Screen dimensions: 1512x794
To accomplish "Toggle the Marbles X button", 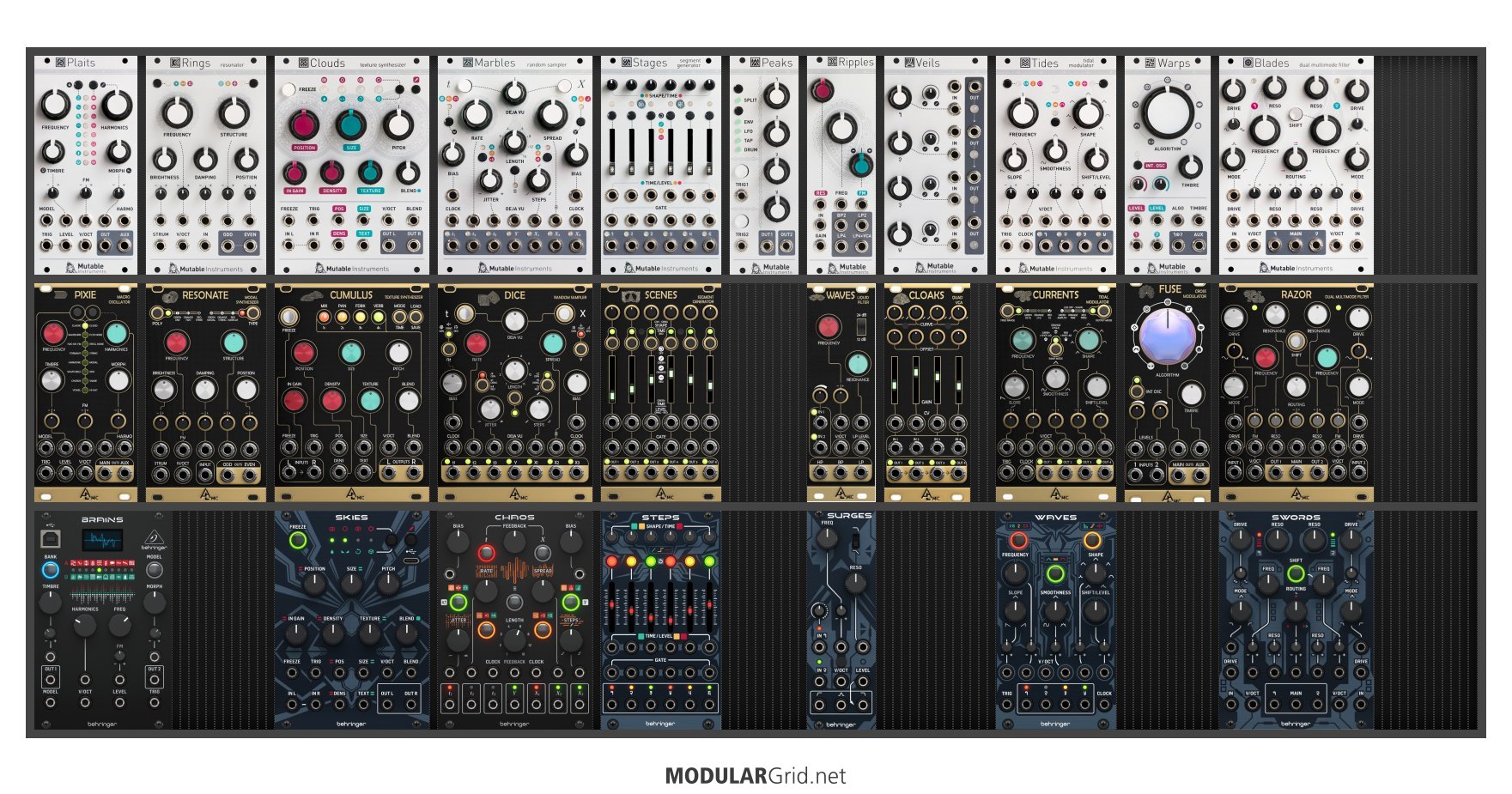I will coord(564,85).
